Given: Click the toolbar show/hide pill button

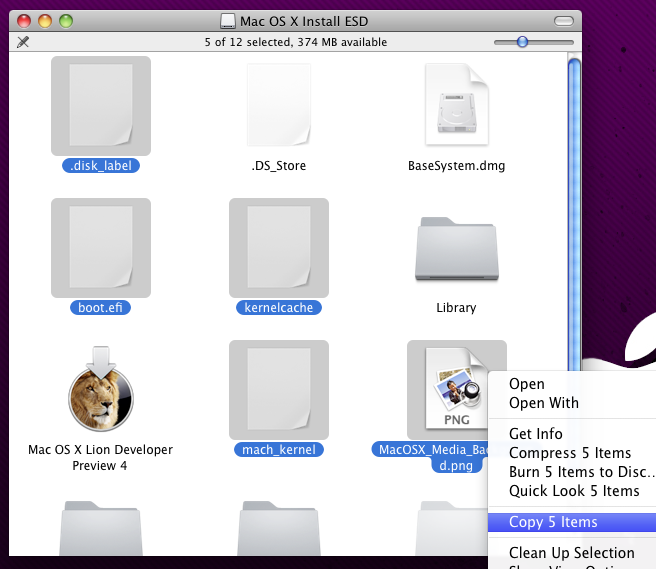Looking at the screenshot, I should click(564, 21).
